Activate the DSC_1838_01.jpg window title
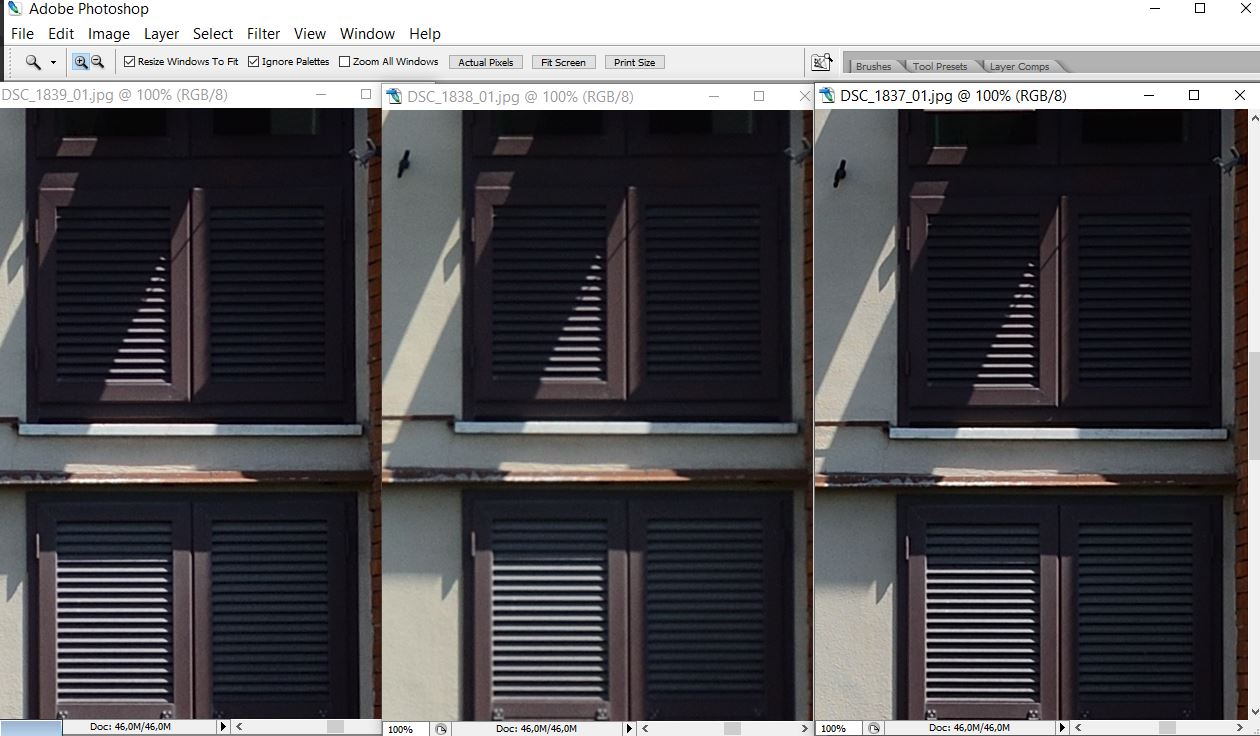 [x=520, y=96]
